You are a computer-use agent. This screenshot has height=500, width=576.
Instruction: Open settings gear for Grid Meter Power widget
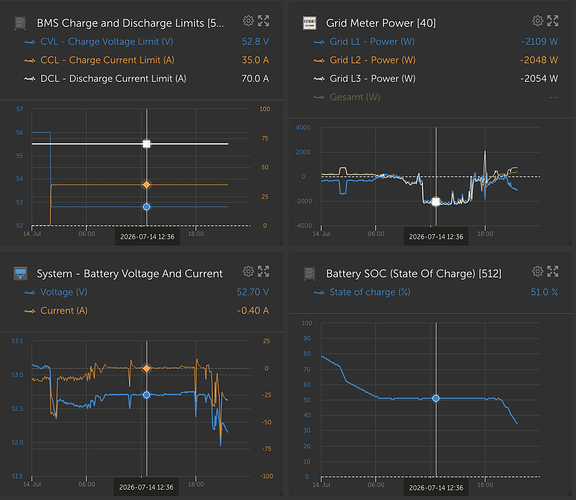[537, 21]
